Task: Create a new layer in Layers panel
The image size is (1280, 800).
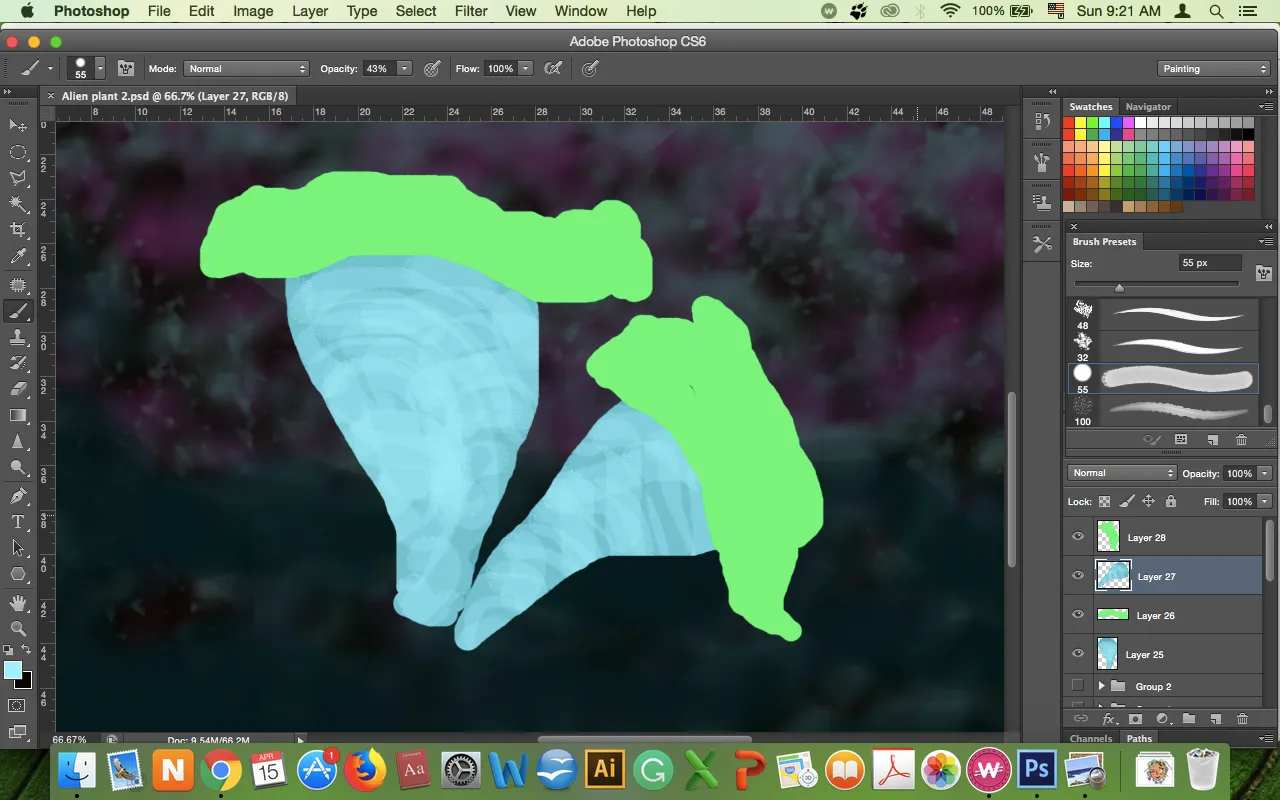Action: coord(1216,719)
